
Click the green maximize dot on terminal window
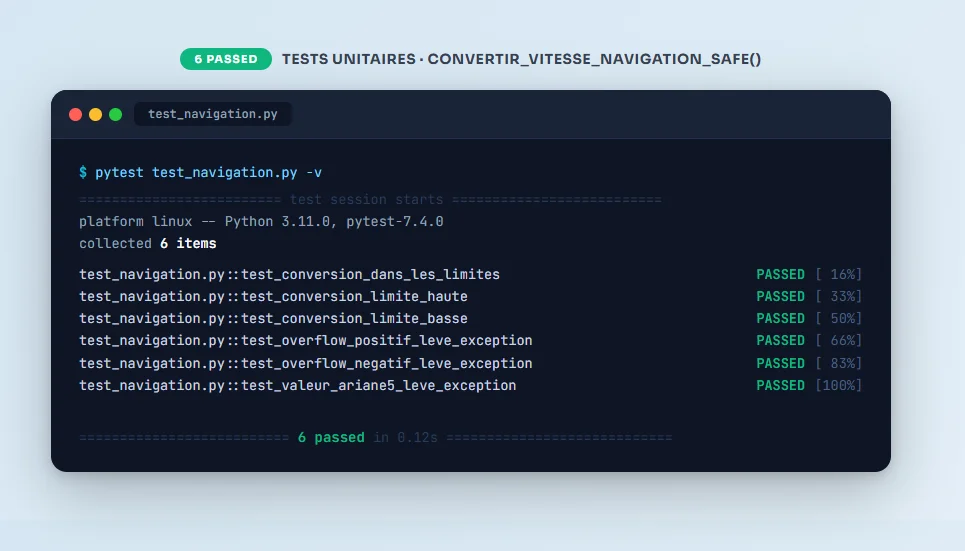pyautogui.click(x=116, y=115)
